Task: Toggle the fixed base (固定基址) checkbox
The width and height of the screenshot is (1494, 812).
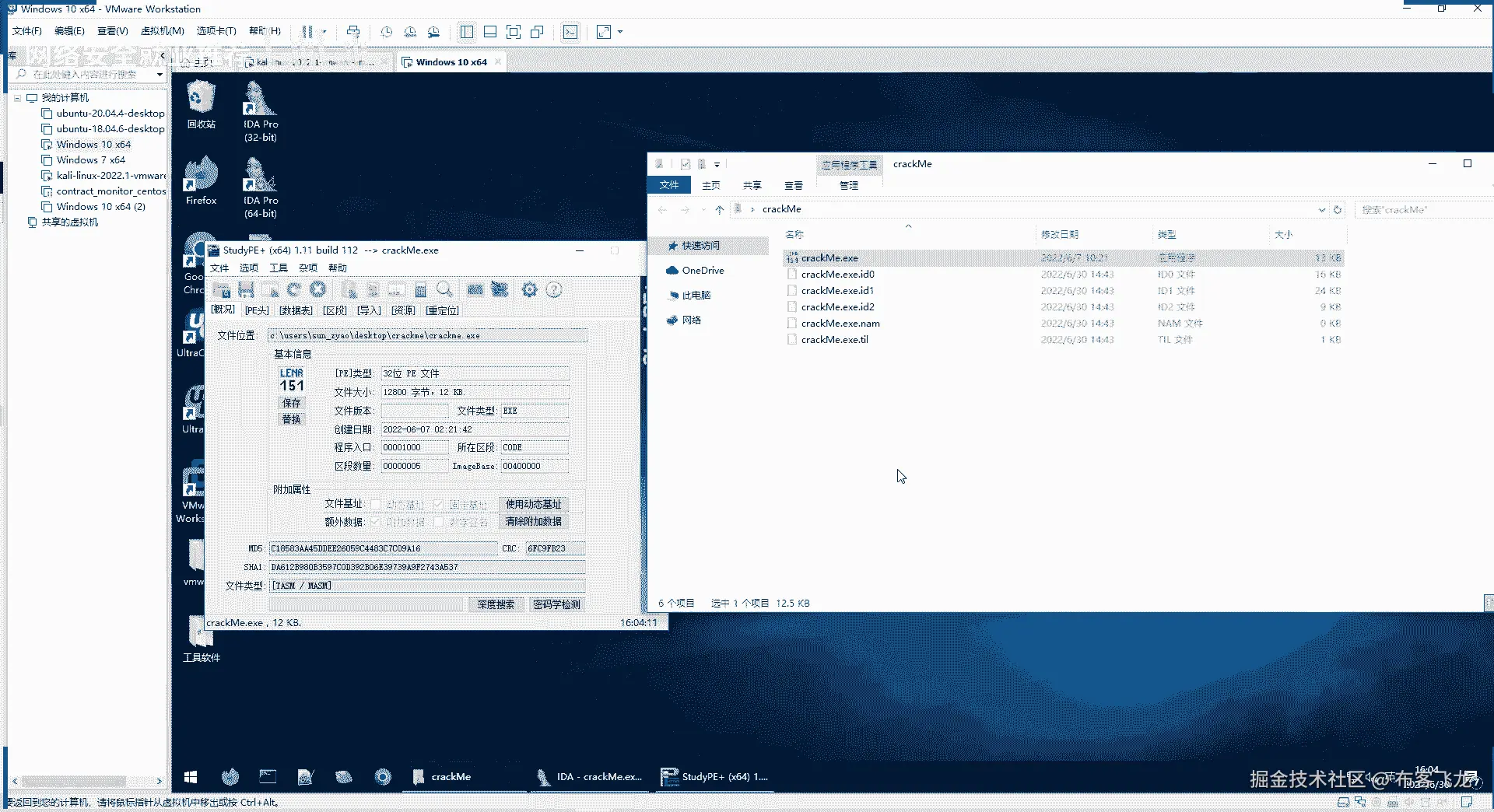Action: point(438,505)
